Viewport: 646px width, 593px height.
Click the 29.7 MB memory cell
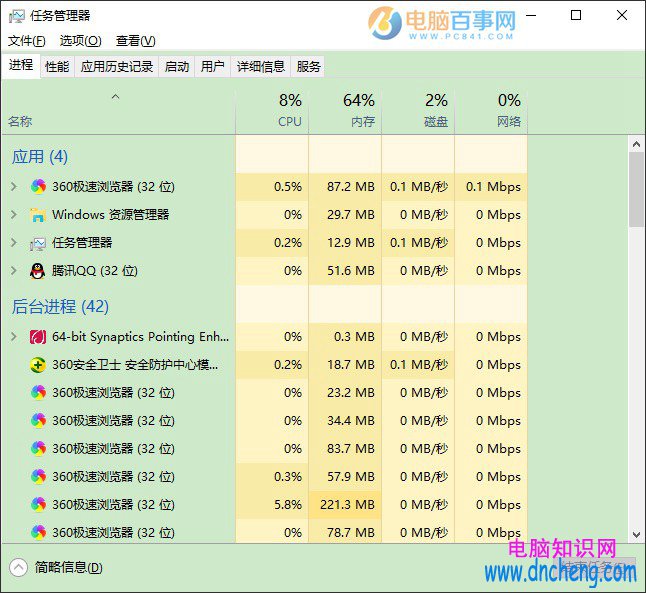point(345,215)
